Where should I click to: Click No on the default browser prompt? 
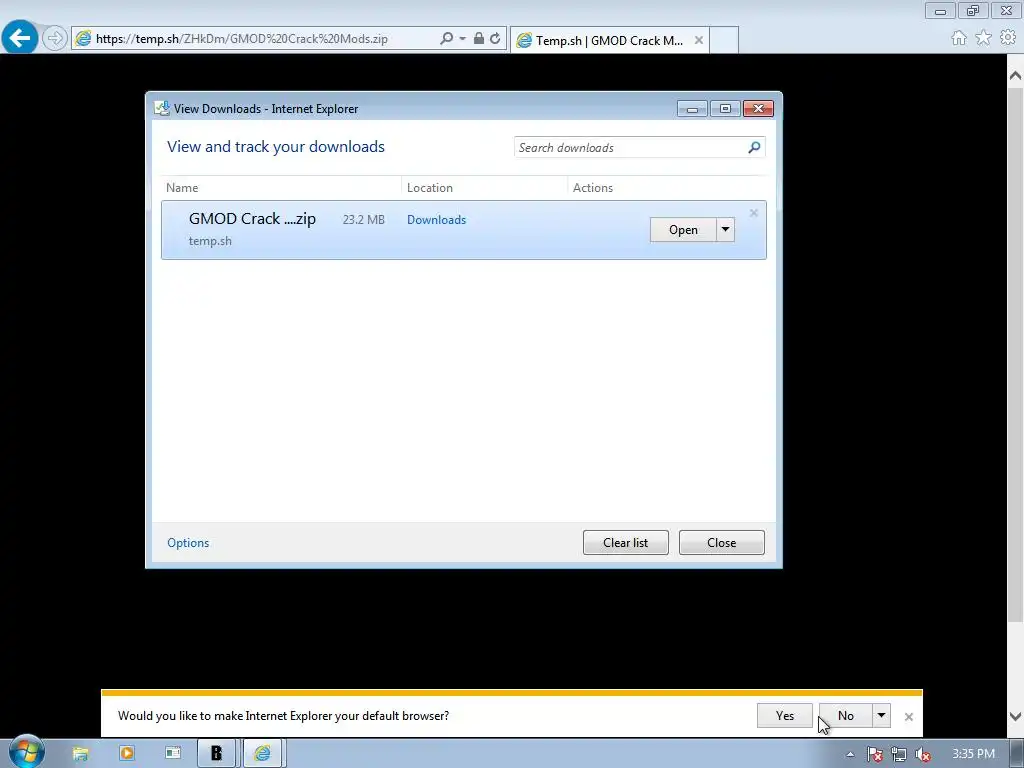click(846, 716)
